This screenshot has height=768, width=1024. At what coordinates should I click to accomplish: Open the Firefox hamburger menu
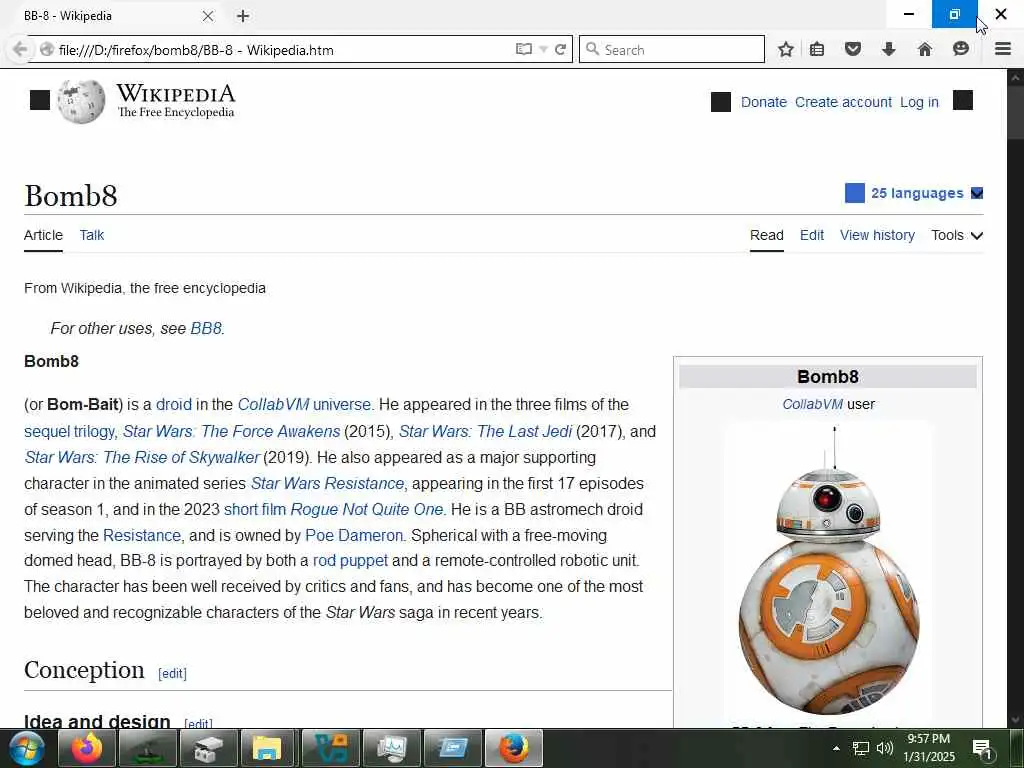(x=1003, y=49)
